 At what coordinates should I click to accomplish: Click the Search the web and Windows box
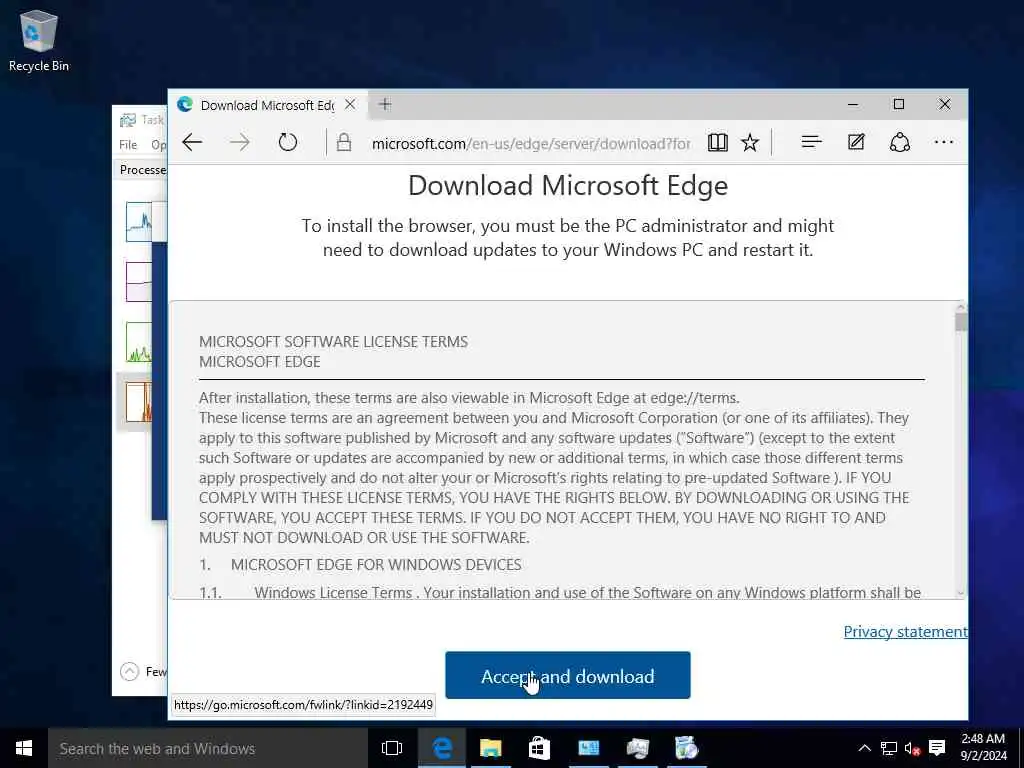(208, 748)
